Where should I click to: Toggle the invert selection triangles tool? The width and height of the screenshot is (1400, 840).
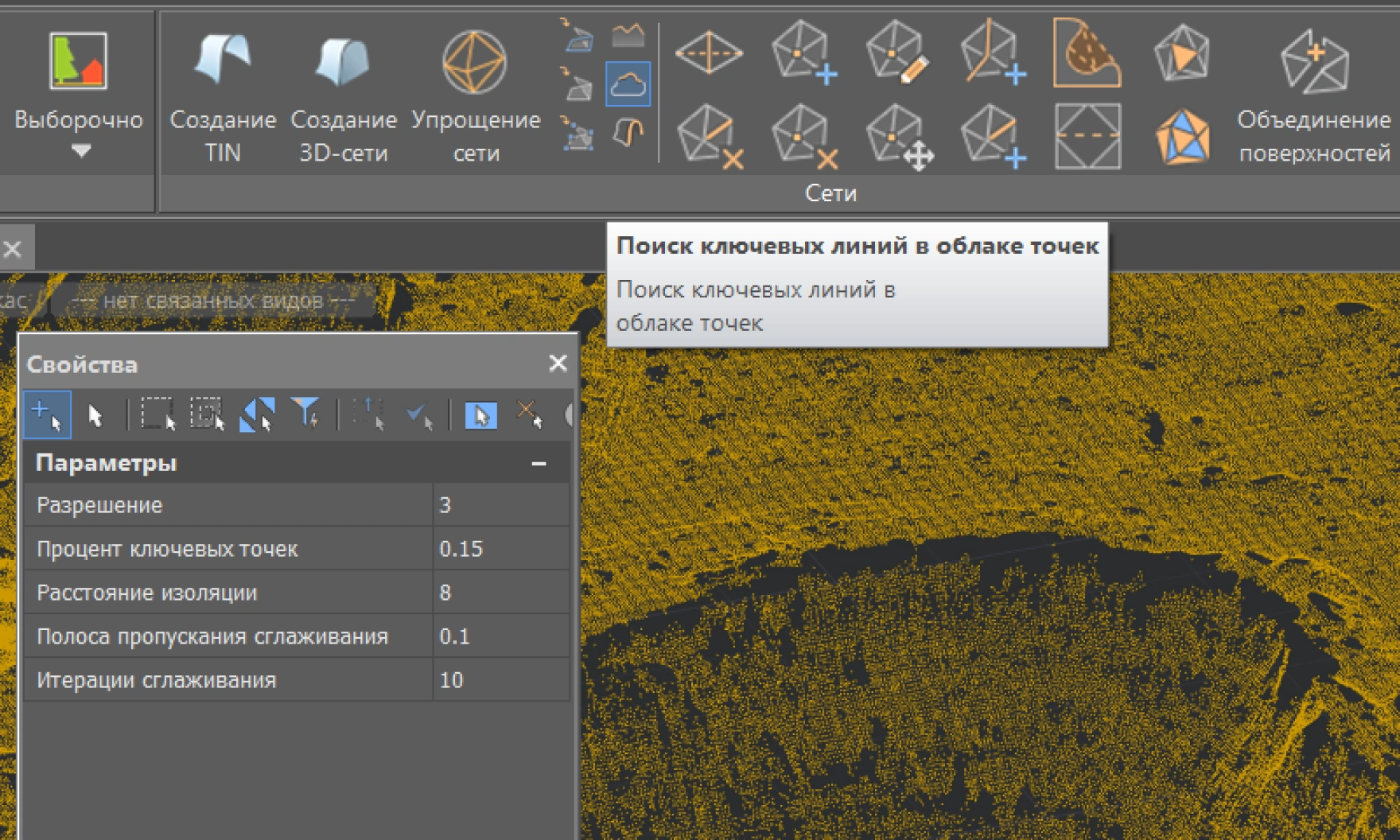pos(258,414)
